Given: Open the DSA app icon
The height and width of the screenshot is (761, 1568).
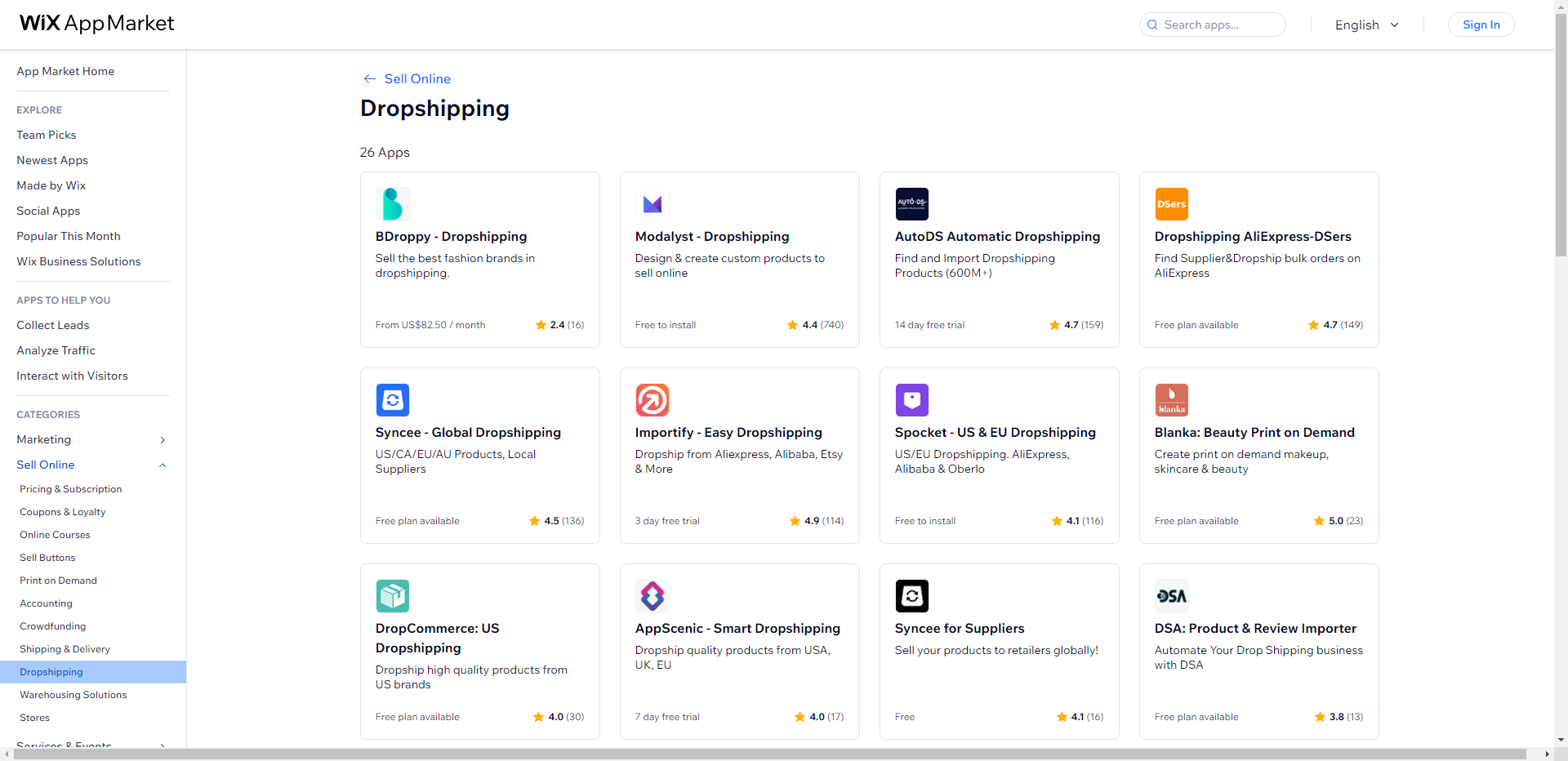Looking at the screenshot, I should [1171, 596].
